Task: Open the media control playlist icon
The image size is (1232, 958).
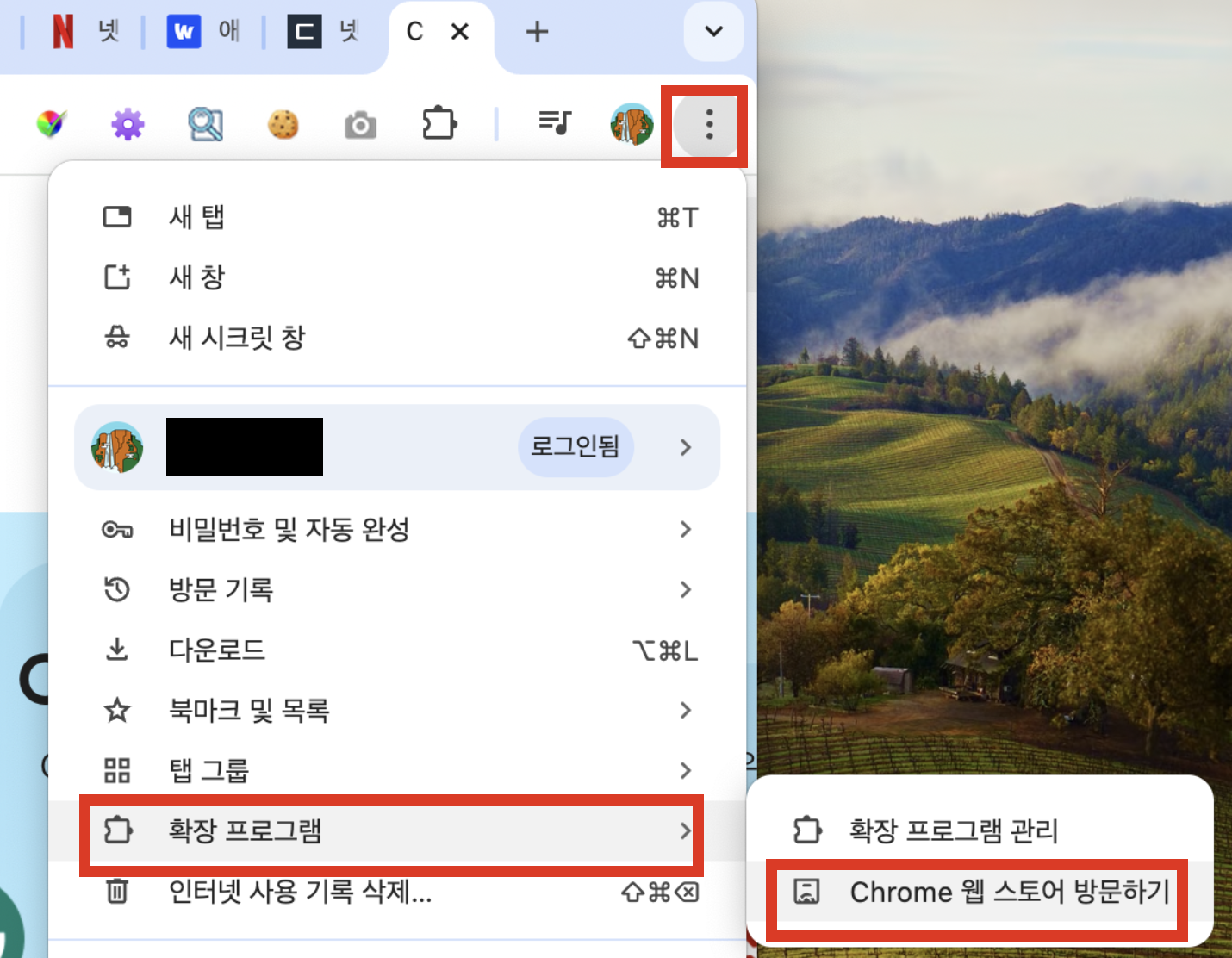Action: point(555,123)
